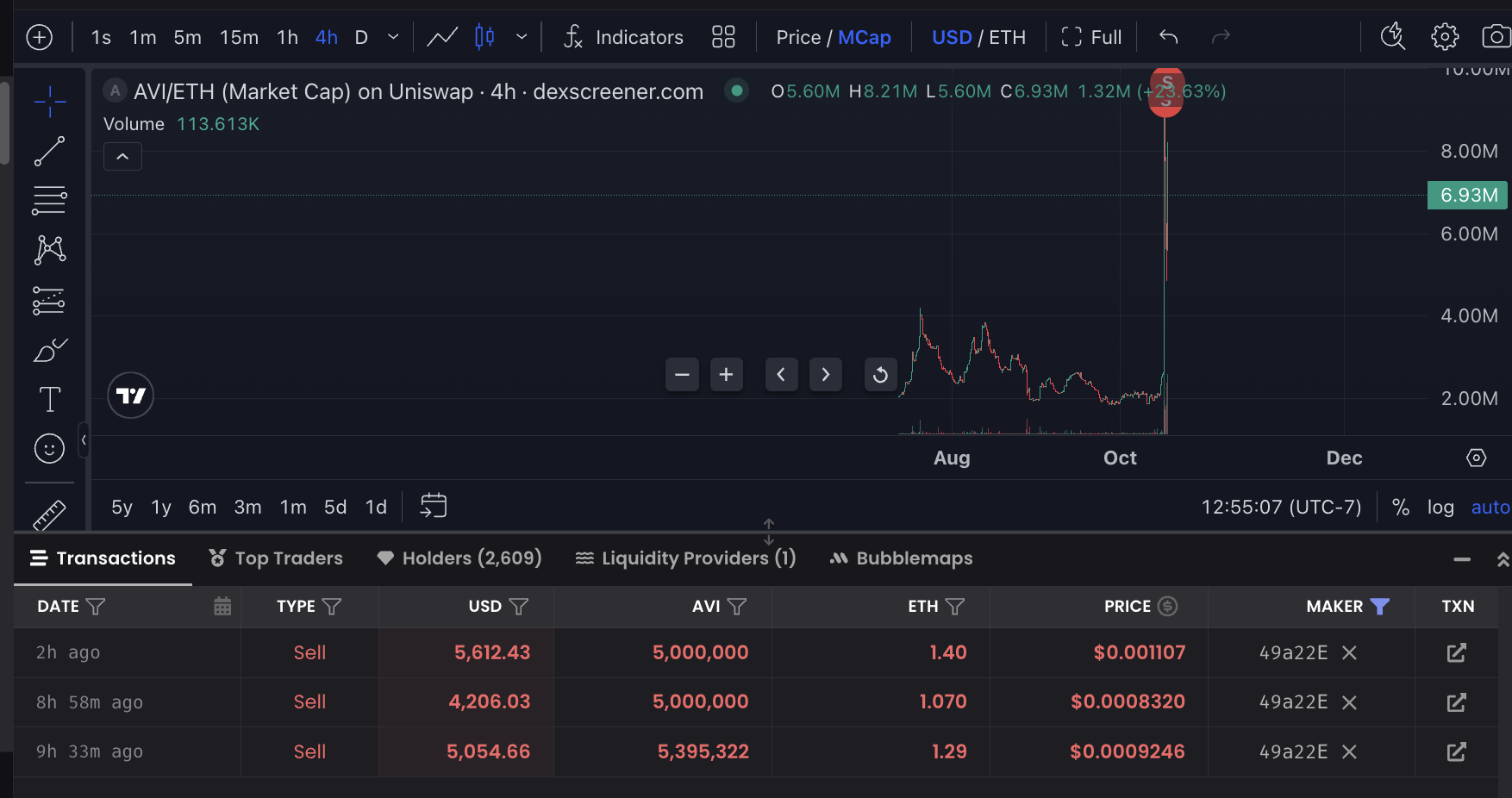Toggle percent scale mode
The width and height of the screenshot is (1512, 798).
click(x=1401, y=507)
